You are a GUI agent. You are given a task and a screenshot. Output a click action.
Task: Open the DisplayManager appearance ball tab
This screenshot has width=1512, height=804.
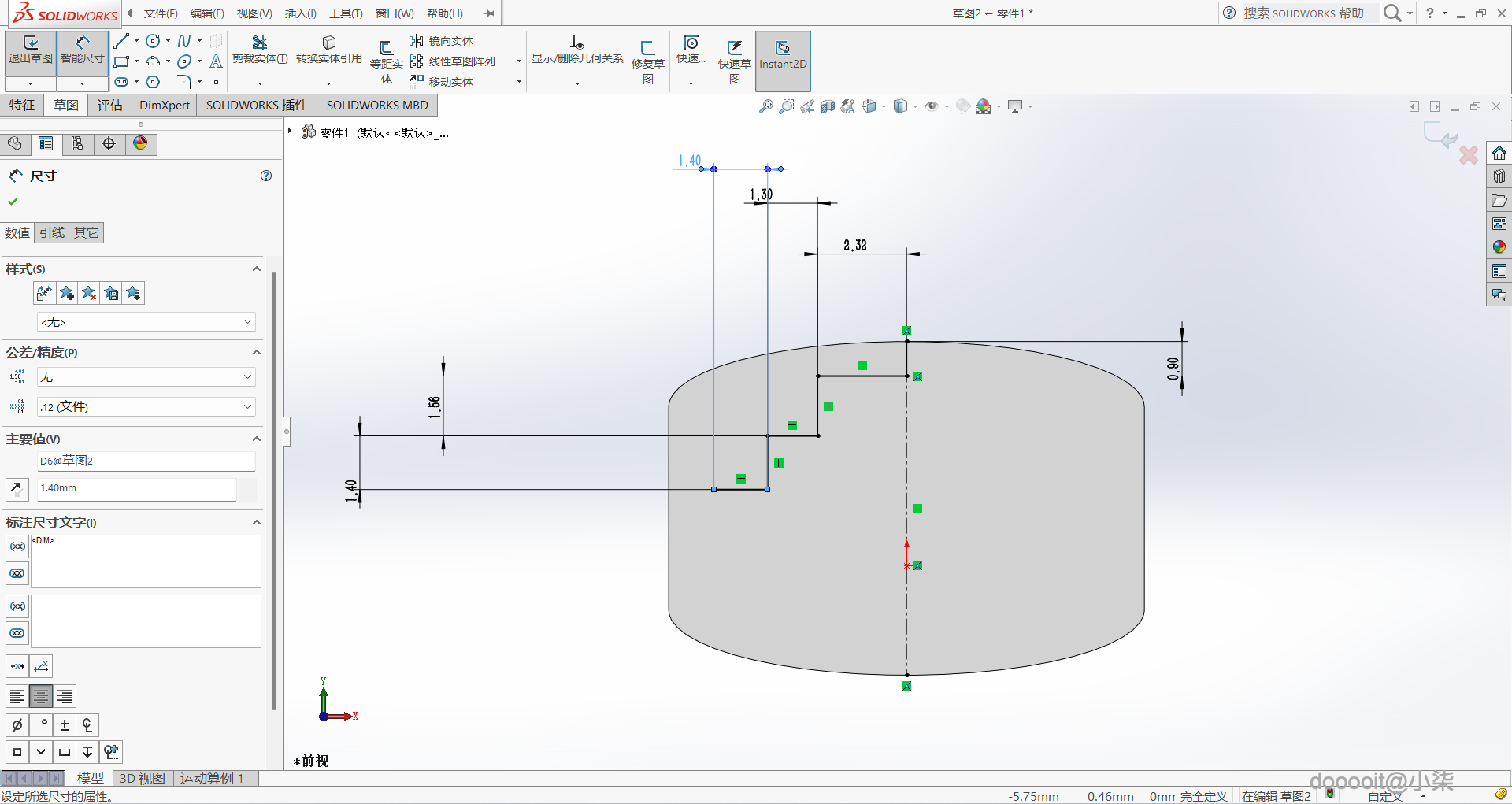pos(140,143)
